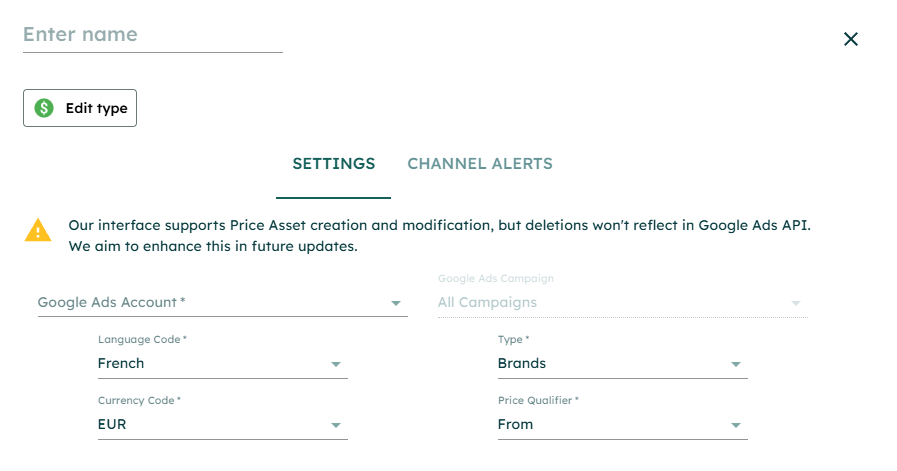Viewport: 897px width, 471px height.
Task: Switch to the SETTINGS tab
Action: (334, 164)
